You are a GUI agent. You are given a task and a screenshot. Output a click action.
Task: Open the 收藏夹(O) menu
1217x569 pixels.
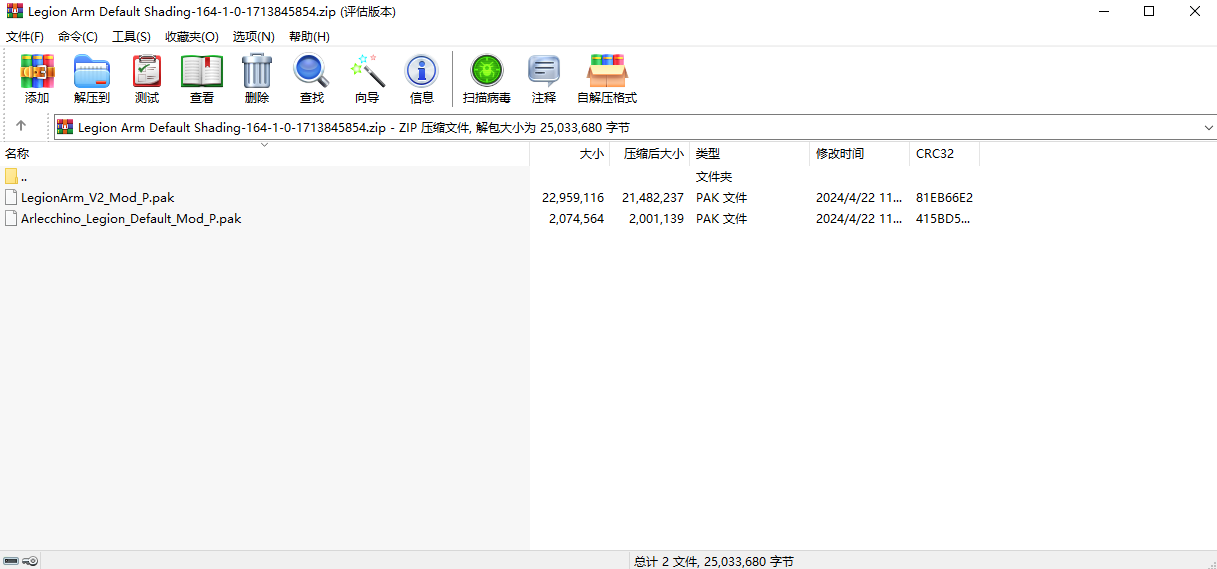click(x=192, y=36)
